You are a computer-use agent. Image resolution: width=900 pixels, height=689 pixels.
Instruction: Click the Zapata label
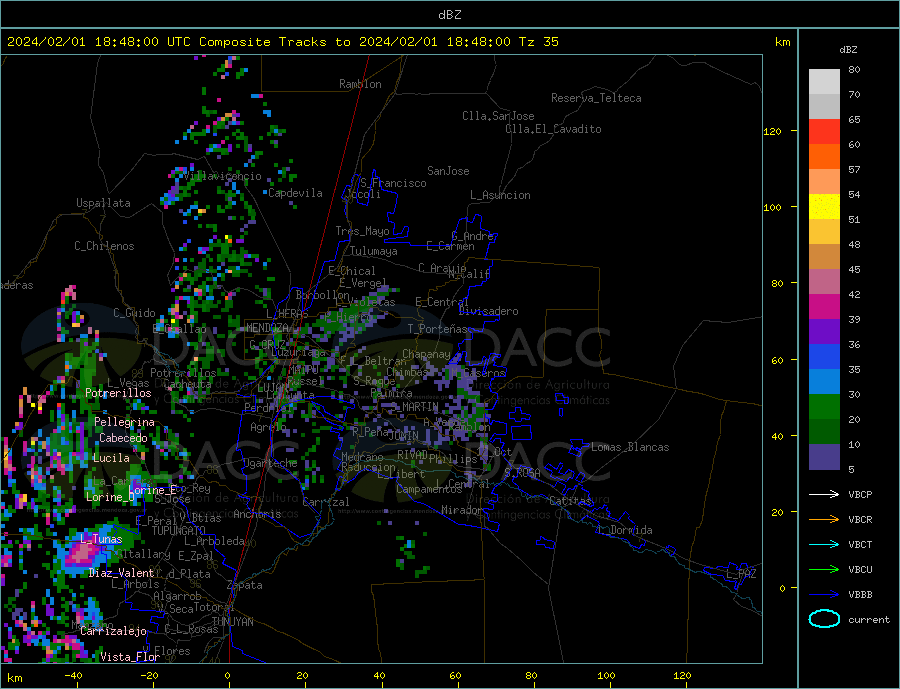point(245,586)
